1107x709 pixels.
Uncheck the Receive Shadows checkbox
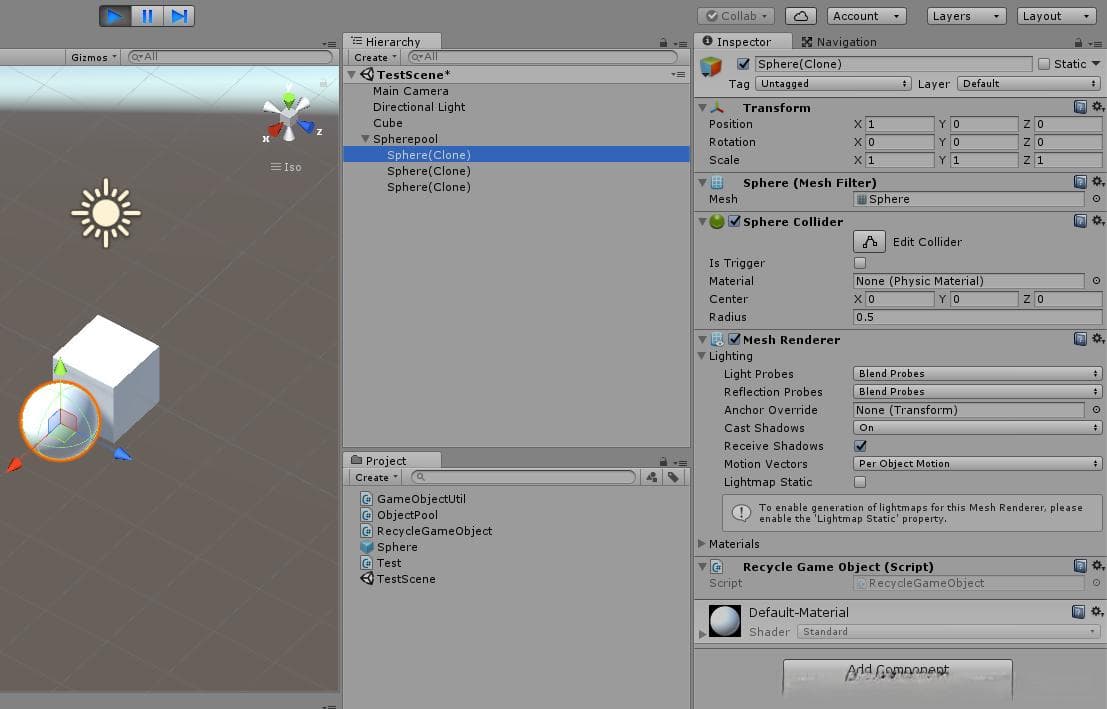click(x=860, y=446)
